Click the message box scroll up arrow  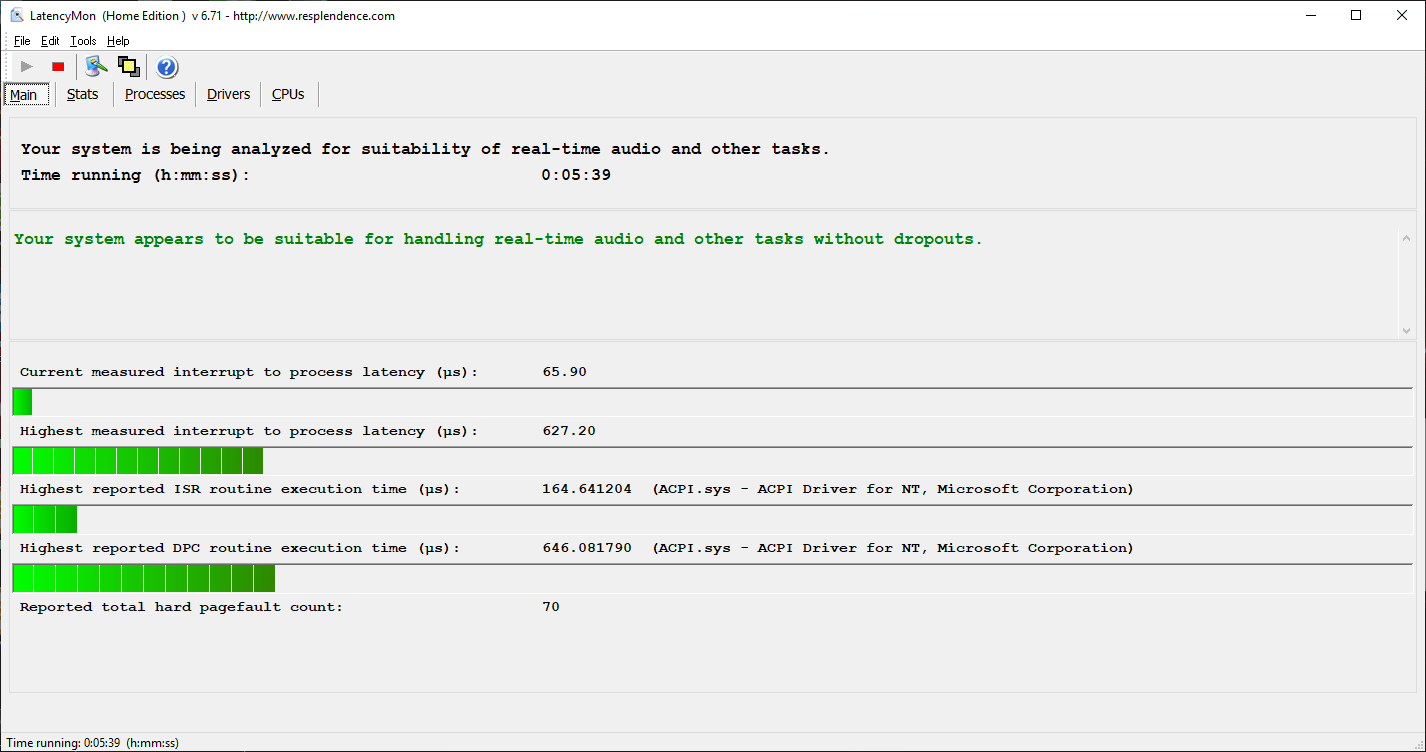click(1406, 239)
